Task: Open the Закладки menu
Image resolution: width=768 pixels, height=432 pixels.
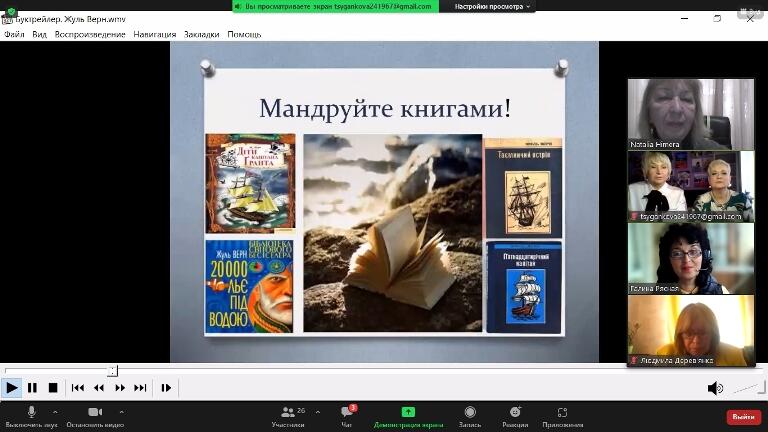Action: pyautogui.click(x=201, y=34)
